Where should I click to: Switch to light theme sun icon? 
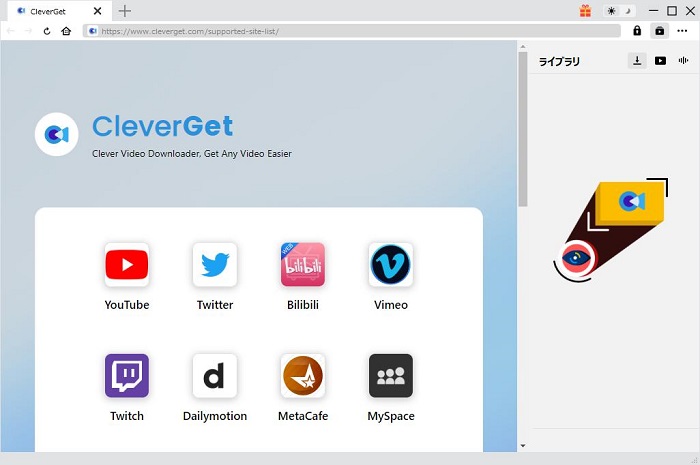click(611, 11)
